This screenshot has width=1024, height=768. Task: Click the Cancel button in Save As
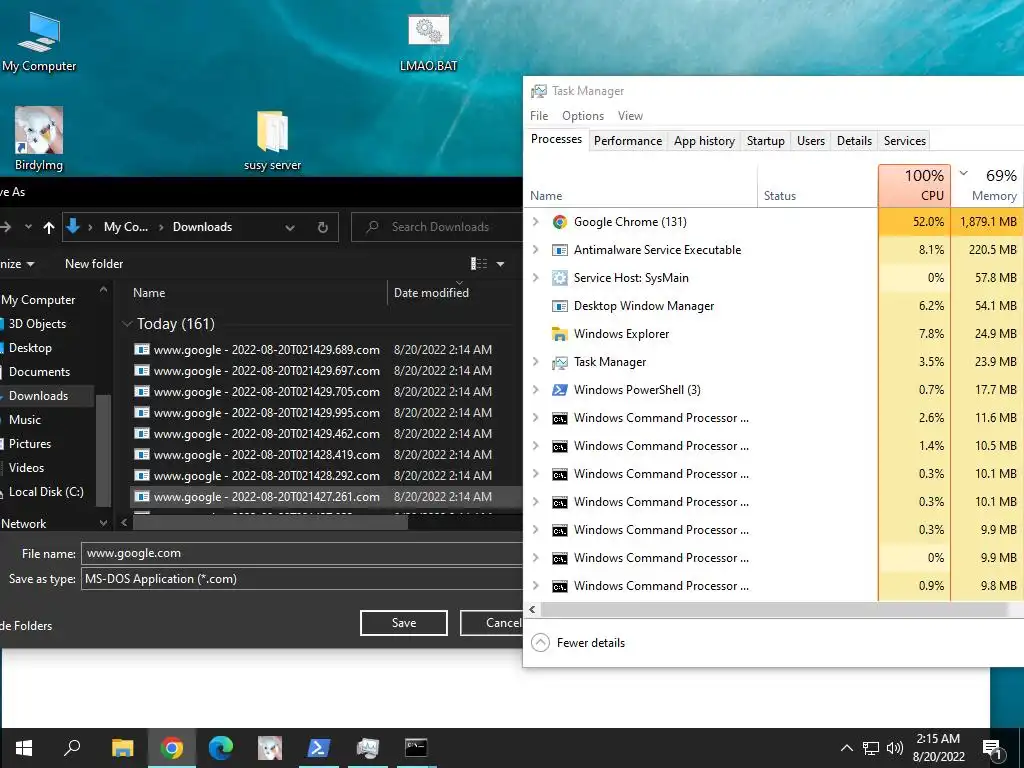pyautogui.click(x=492, y=623)
